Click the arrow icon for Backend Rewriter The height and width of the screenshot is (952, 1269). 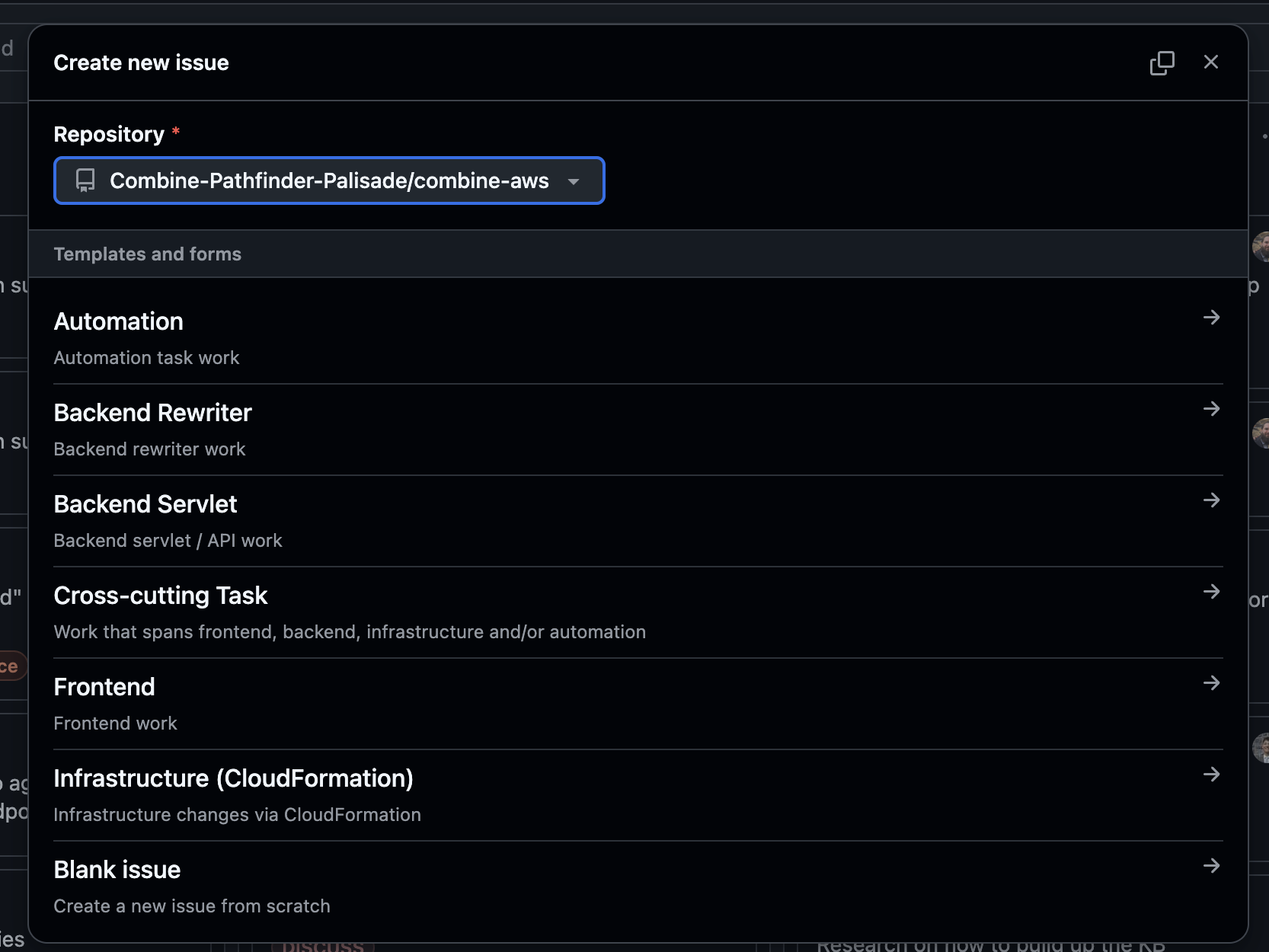point(1211,409)
